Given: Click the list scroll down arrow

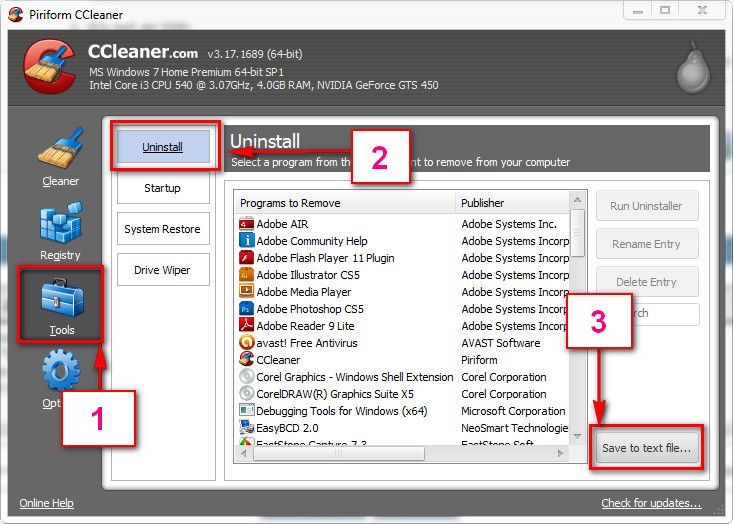Looking at the screenshot, I should [x=577, y=436].
